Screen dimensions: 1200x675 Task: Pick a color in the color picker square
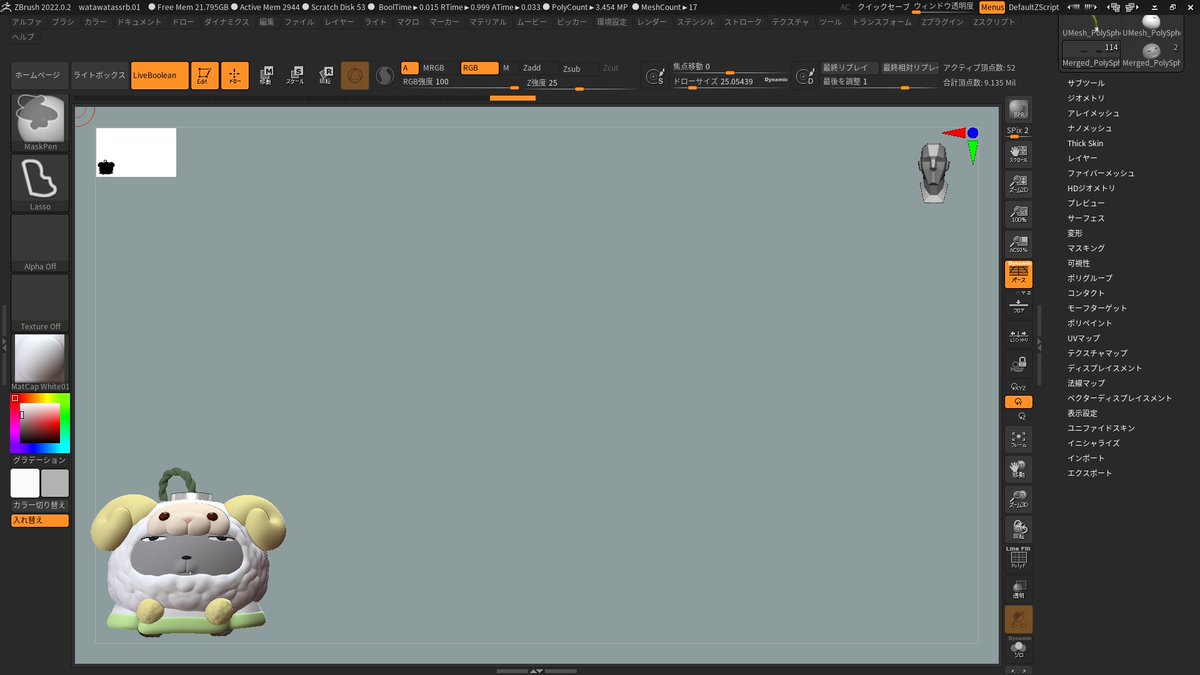pyautogui.click(x=40, y=423)
